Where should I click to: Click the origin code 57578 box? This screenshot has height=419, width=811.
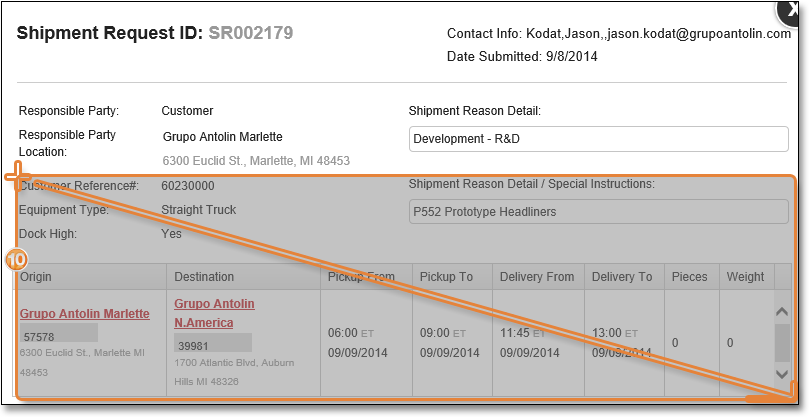[58, 337]
